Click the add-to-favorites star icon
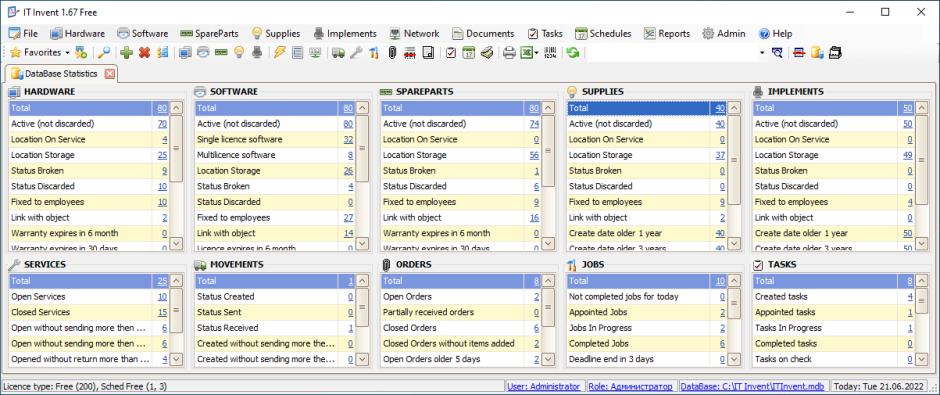940x395 pixels. [80, 53]
